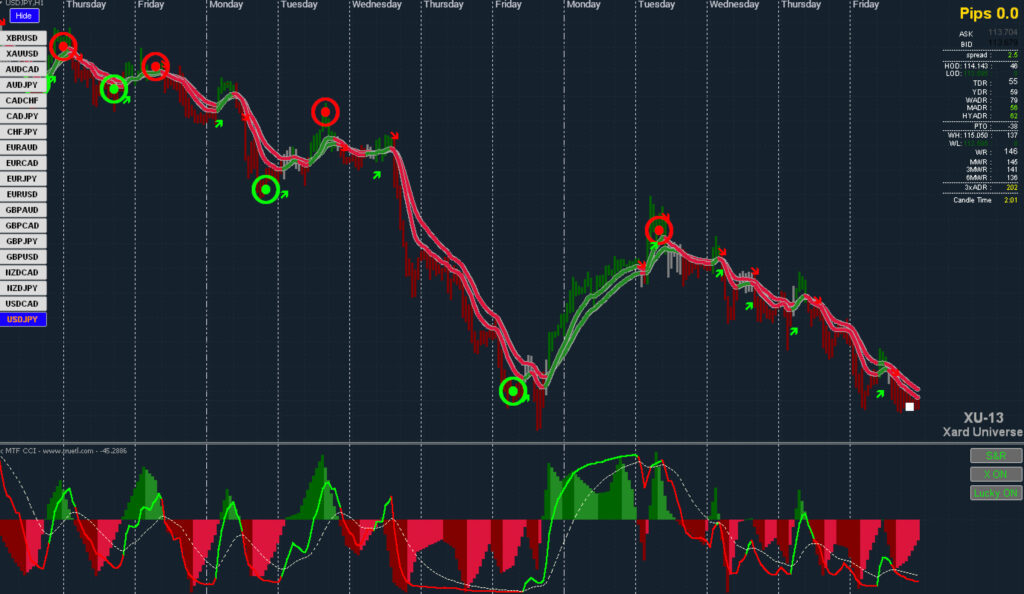1024x594 pixels.
Task: Switch chart to XAUUSD symbol
Action: tap(23, 54)
